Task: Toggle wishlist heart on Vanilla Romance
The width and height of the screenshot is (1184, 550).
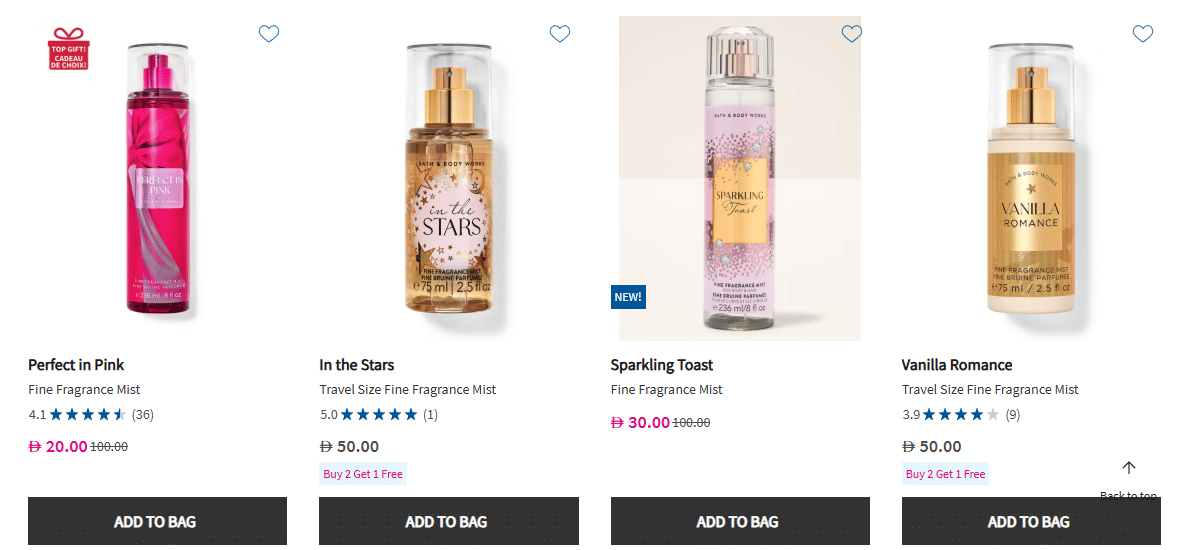Action: (x=1143, y=34)
